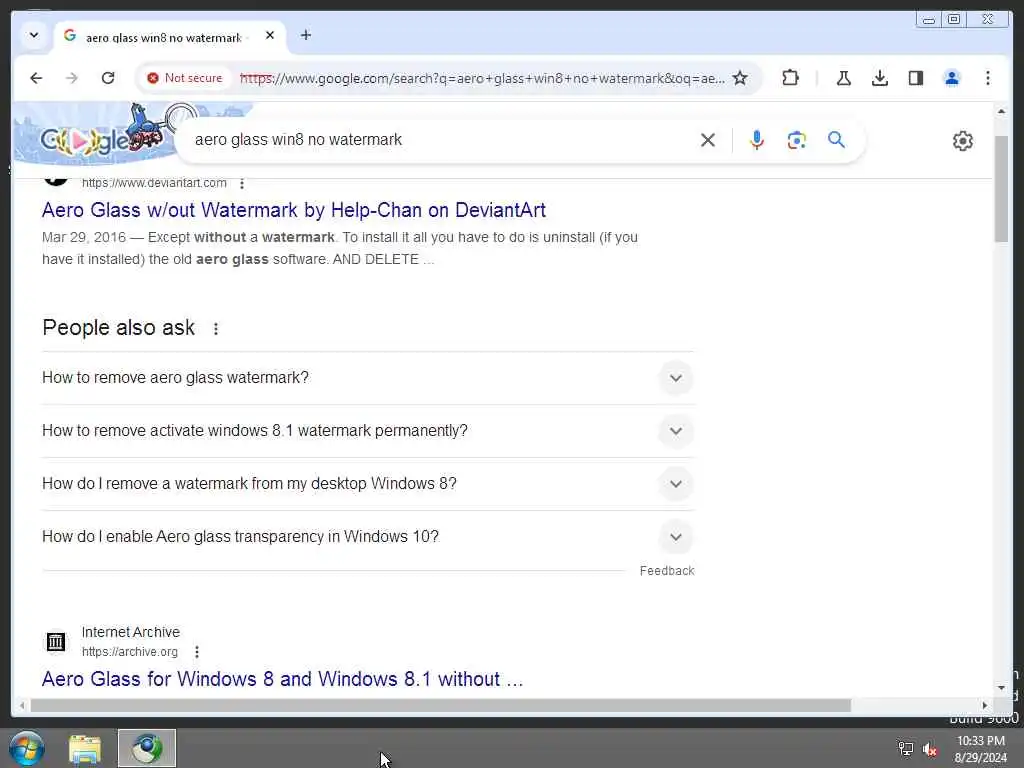The image size is (1024, 768).
Task: Click the address bar URL
Action: [x=482, y=78]
